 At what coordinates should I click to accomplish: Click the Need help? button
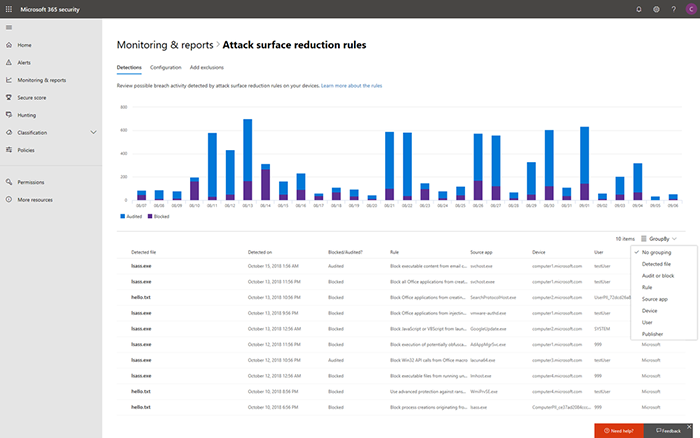[x=620, y=430]
